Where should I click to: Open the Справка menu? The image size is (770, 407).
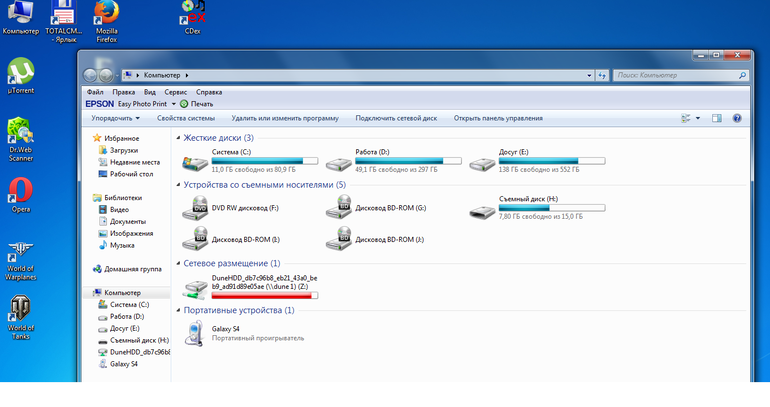[209, 92]
